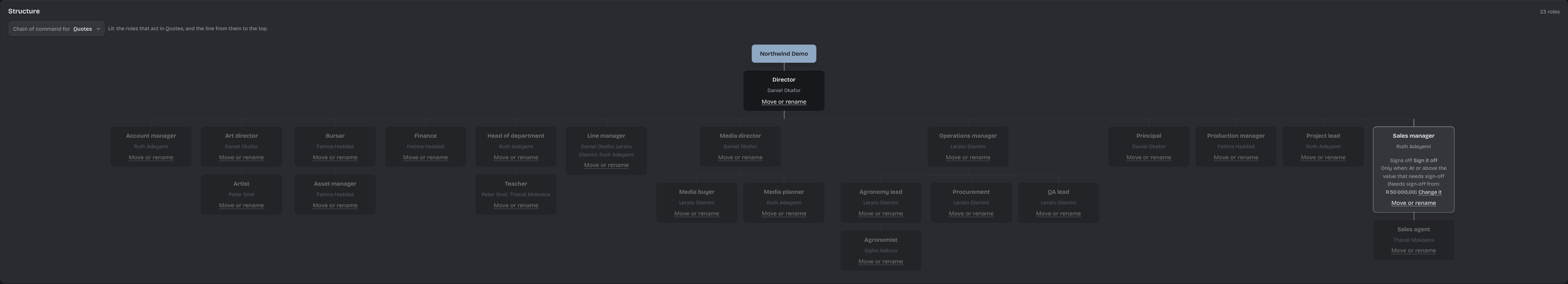Select the Sales manager role title
The image size is (1568, 284).
[1413, 136]
